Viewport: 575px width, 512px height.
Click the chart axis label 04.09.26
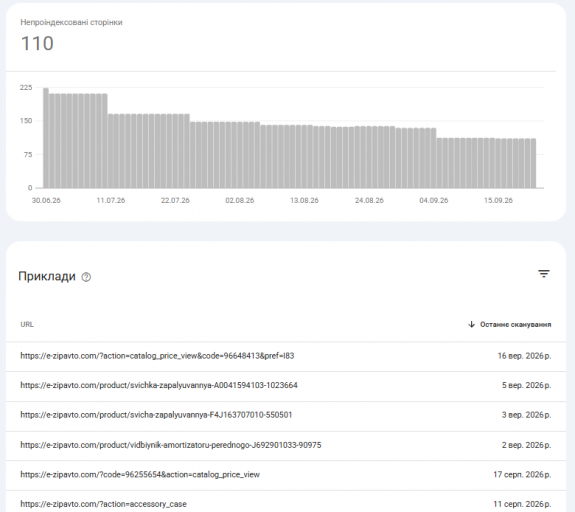pos(434,201)
